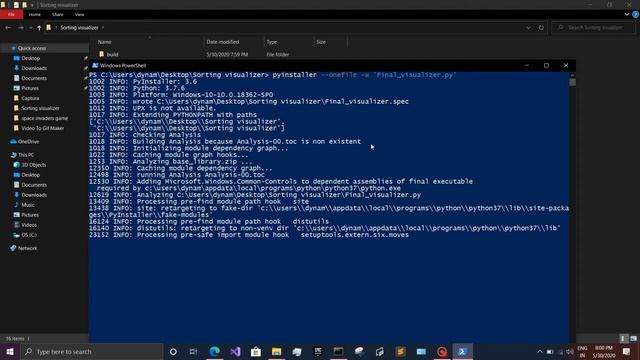Select OneDrive in navigation pane
The width and height of the screenshot is (640, 360).
point(28,142)
